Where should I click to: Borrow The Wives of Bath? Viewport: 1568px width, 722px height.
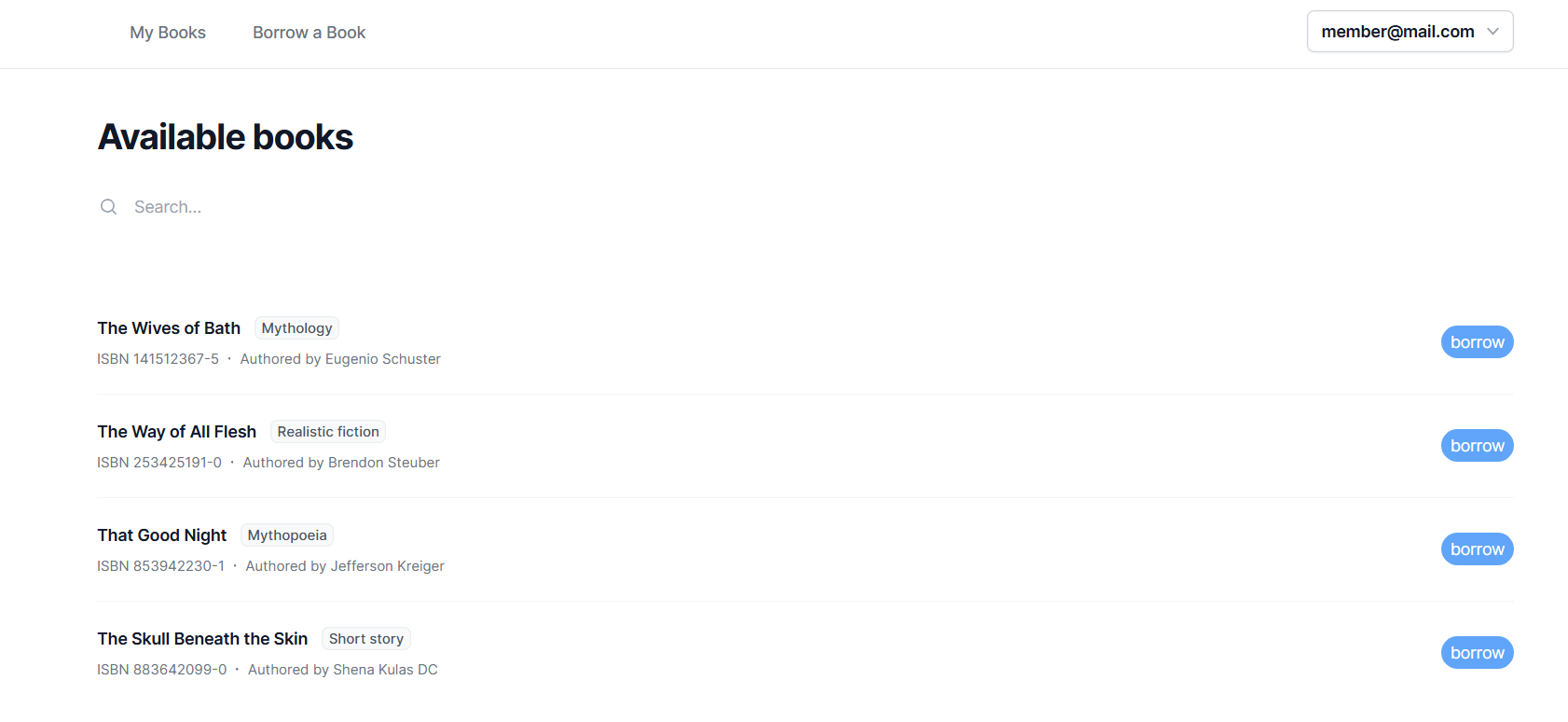[1477, 342]
